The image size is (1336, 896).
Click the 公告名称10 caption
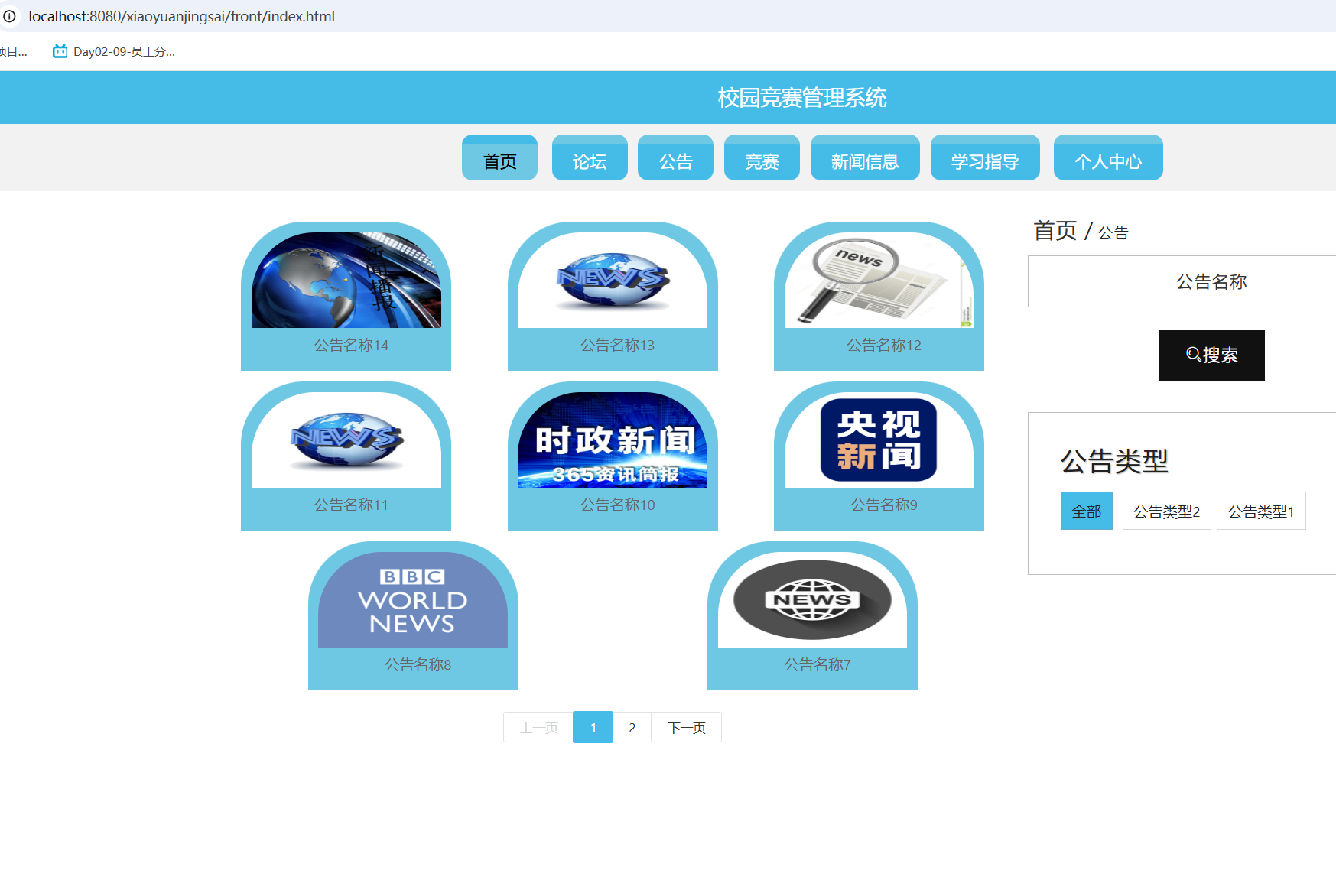[x=617, y=505]
